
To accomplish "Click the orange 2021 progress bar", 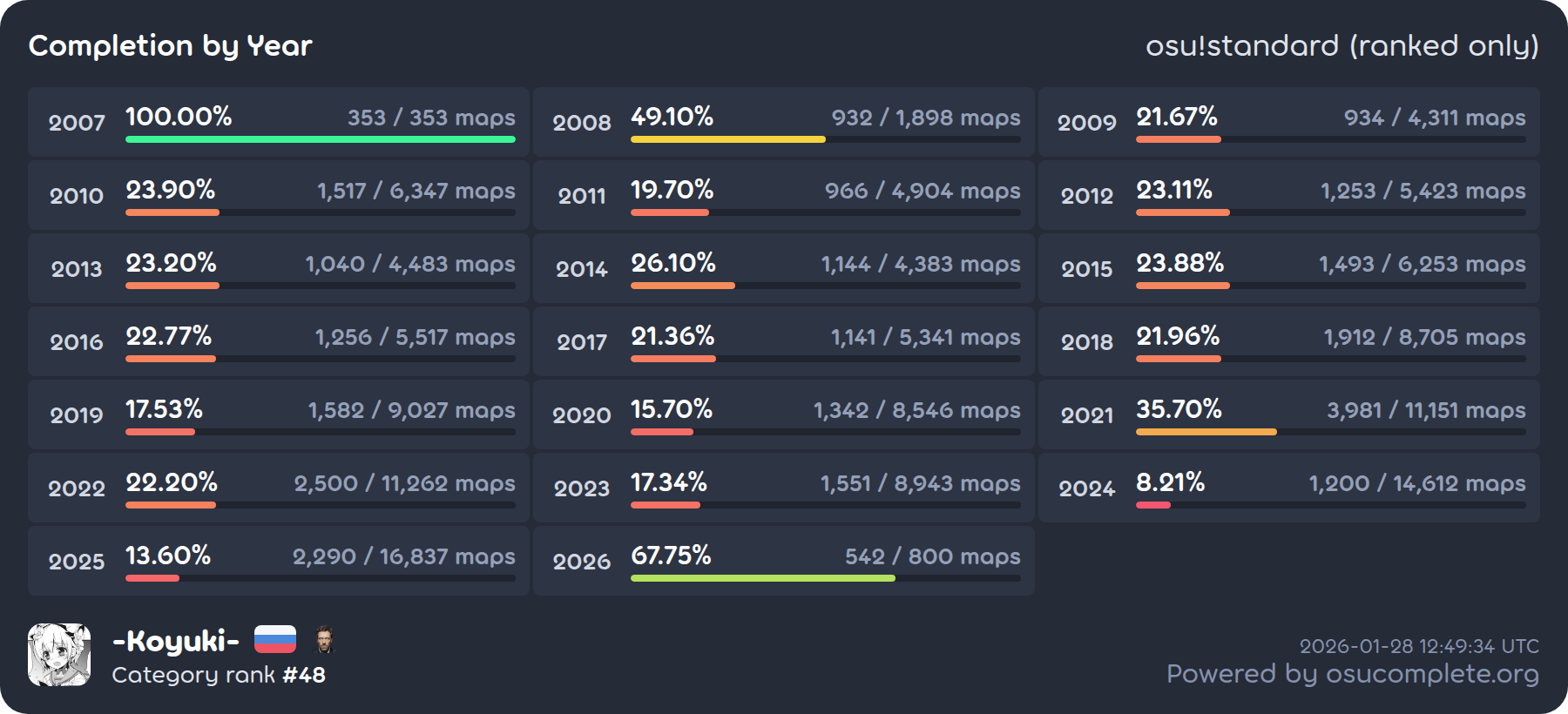I will [x=1206, y=432].
